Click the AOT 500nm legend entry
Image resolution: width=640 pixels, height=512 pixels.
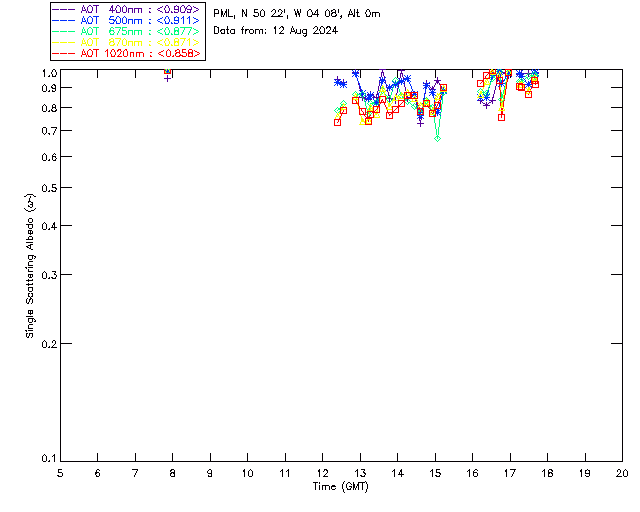pyautogui.click(x=126, y=20)
